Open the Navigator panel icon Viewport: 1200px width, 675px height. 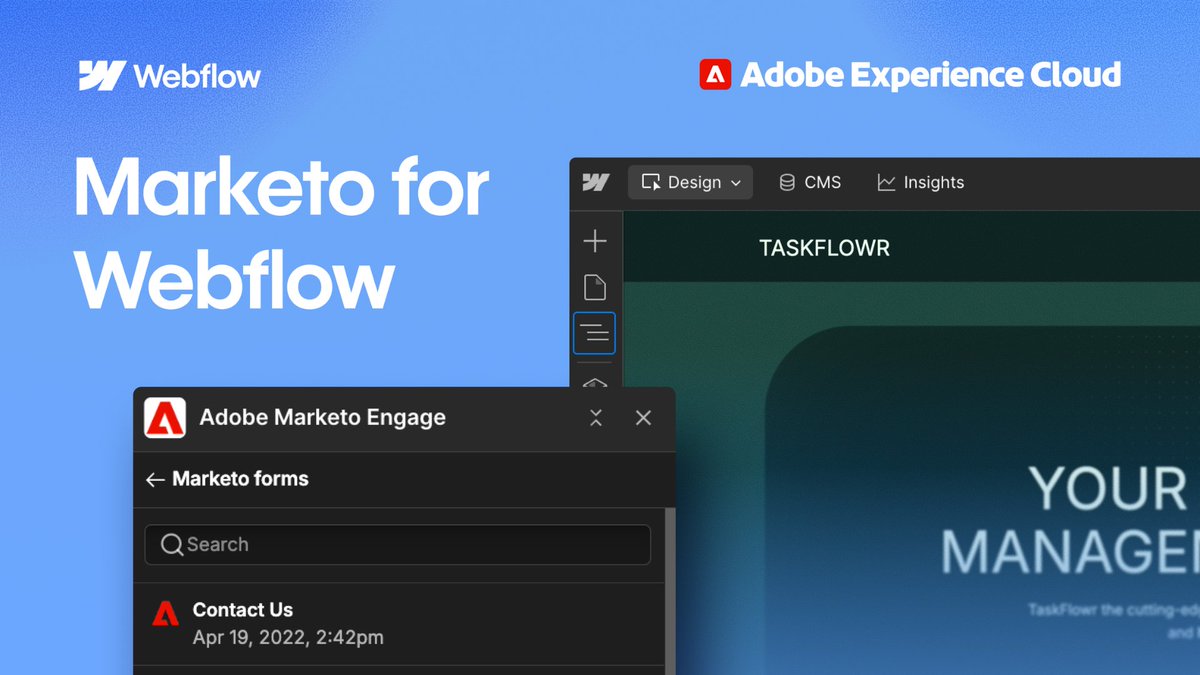pos(594,333)
